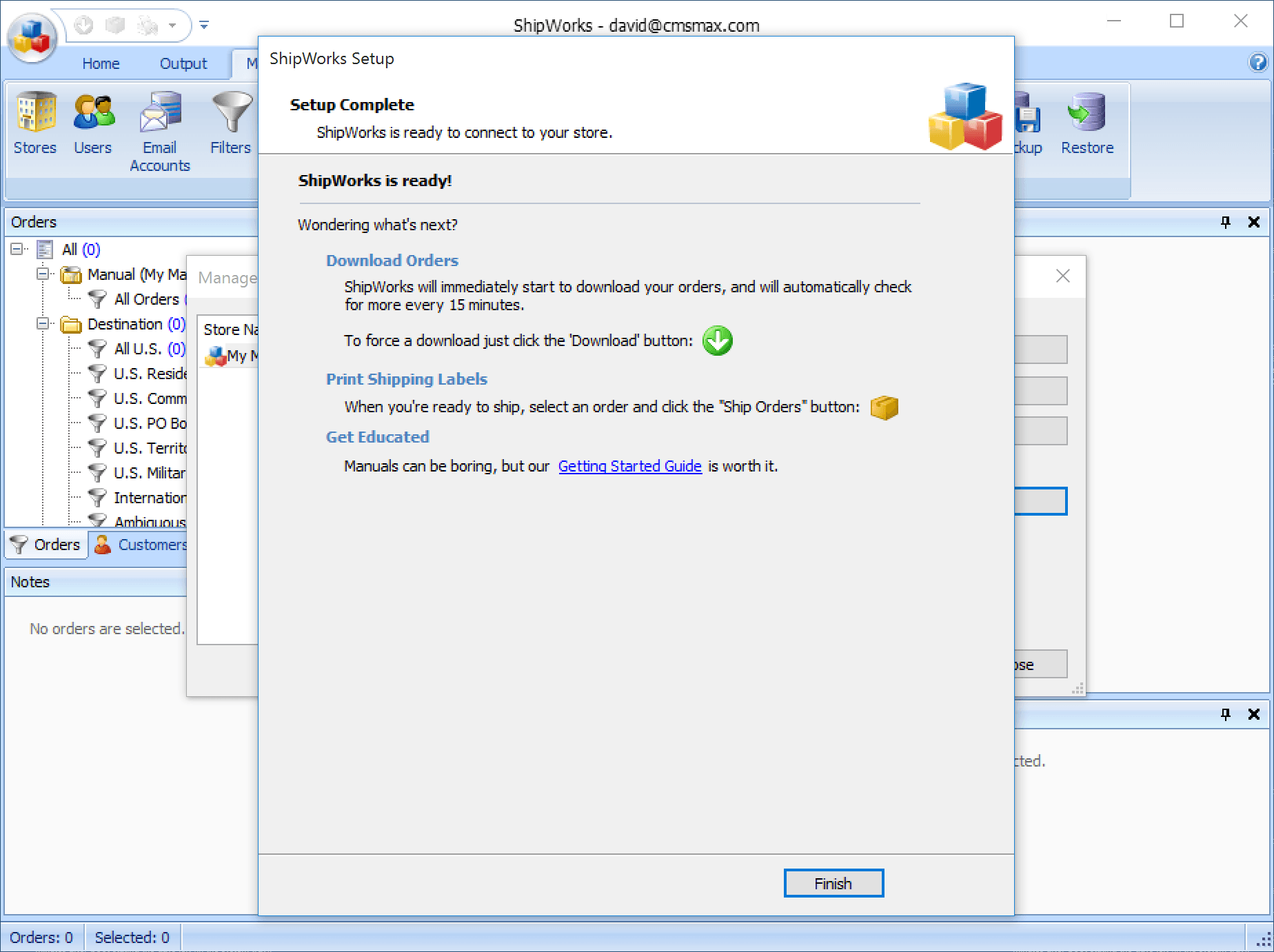Image resolution: width=1274 pixels, height=952 pixels.
Task: Open the Filters funnel icon
Action: point(231,123)
